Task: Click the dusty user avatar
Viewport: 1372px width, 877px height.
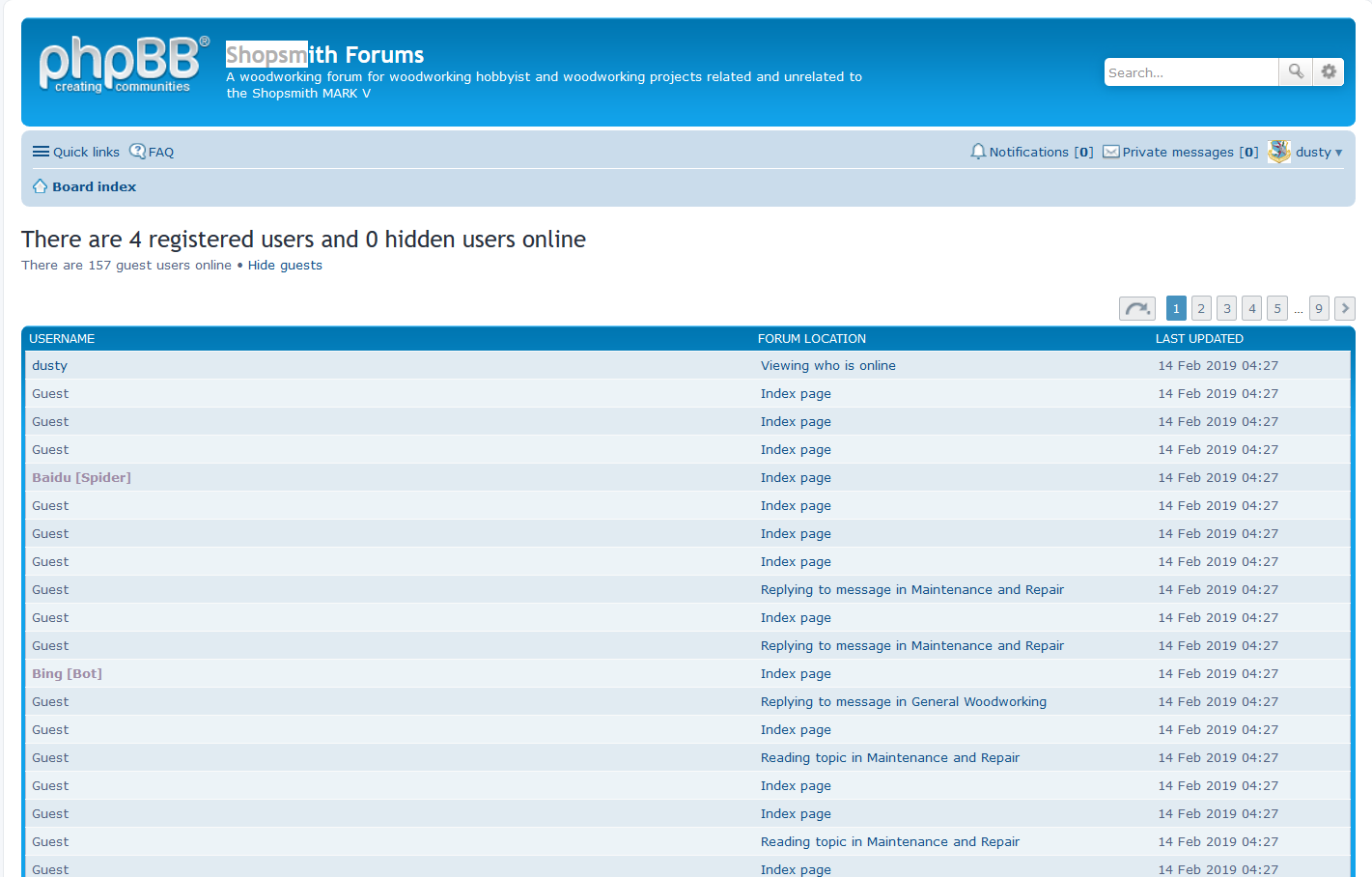Action: 1279,152
